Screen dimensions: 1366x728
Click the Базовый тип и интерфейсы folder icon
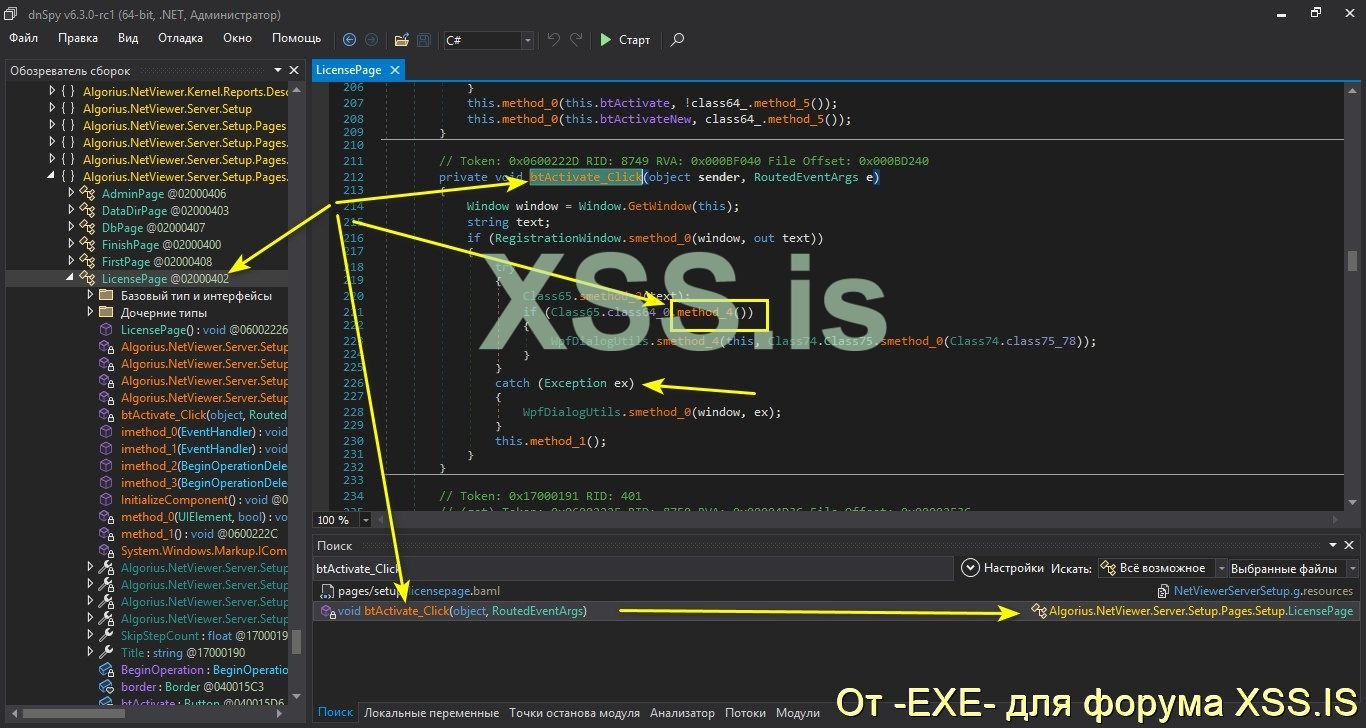(x=107, y=295)
